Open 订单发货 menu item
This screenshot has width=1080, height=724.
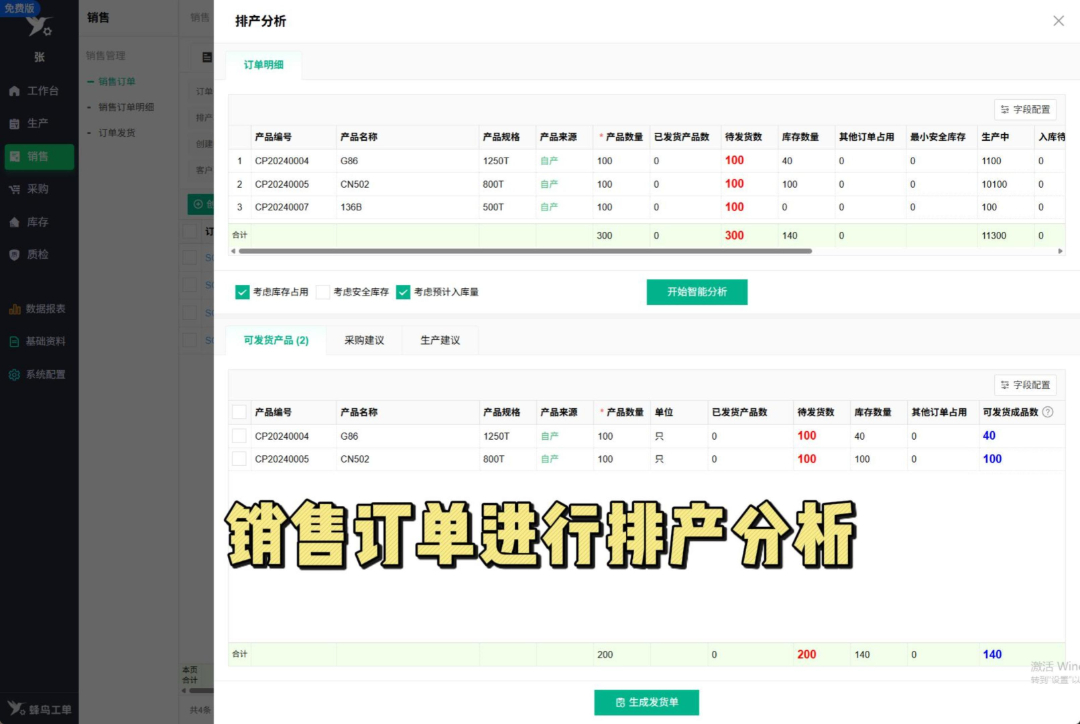[x=116, y=132]
